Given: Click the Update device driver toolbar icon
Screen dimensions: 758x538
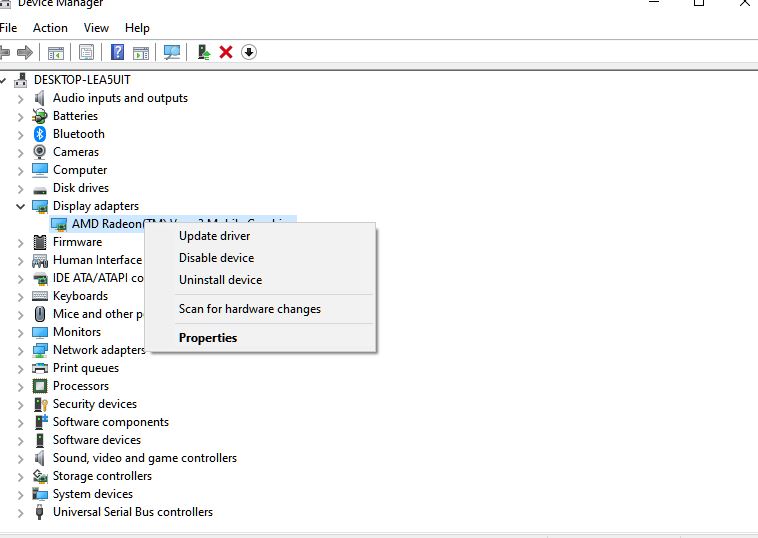Looking at the screenshot, I should [x=204, y=52].
